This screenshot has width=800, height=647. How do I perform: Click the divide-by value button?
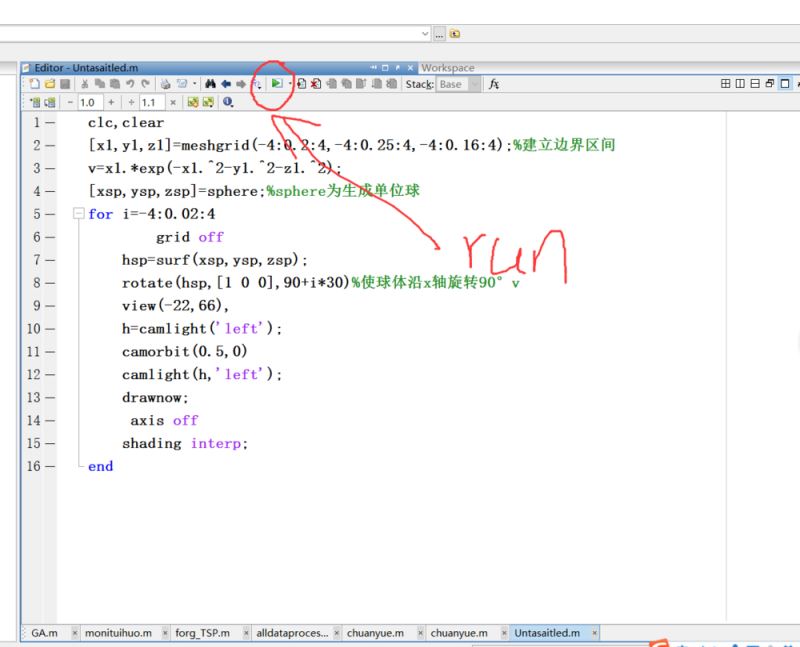tap(132, 103)
